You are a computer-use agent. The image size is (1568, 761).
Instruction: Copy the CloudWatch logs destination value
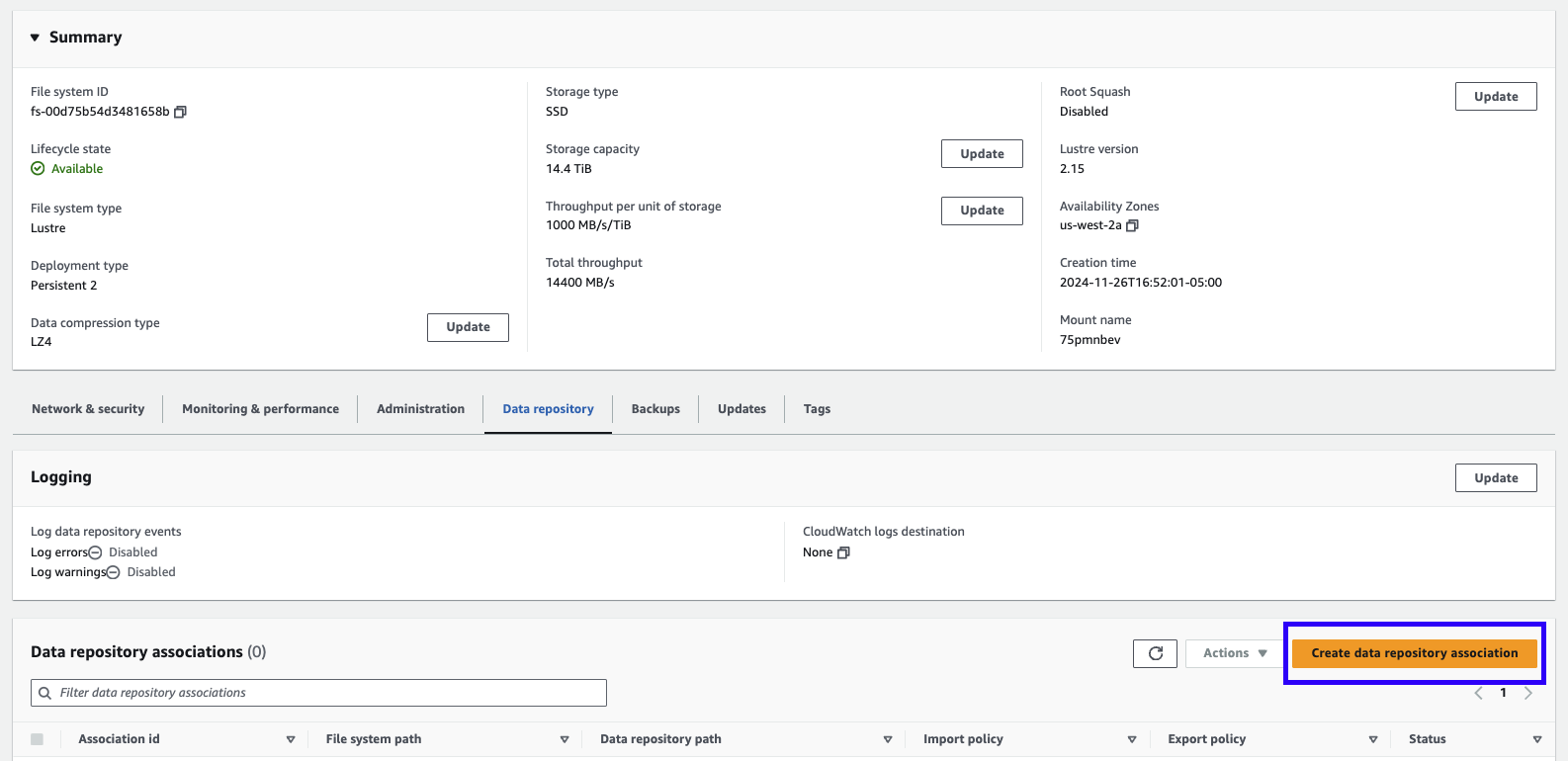(843, 552)
